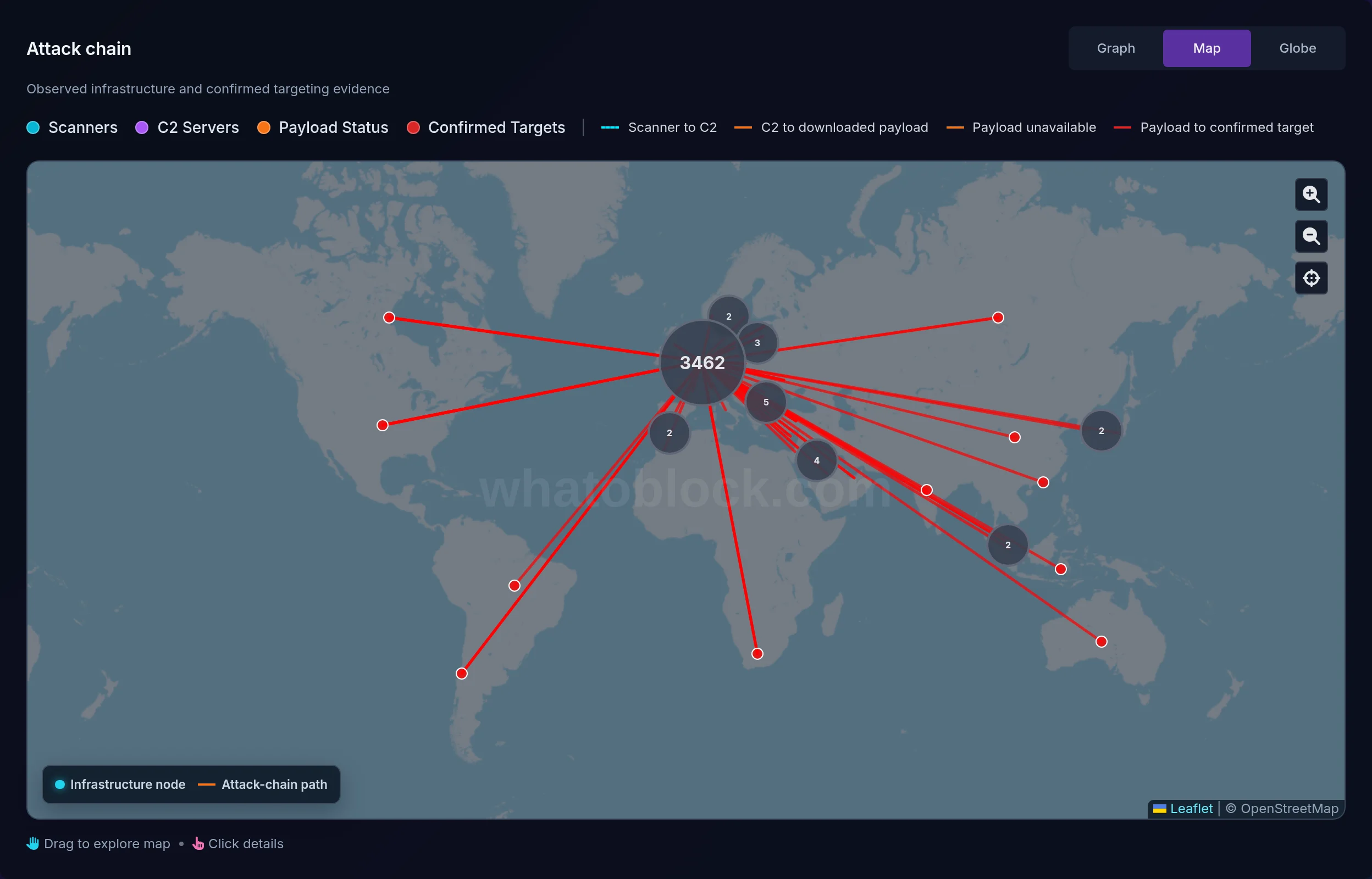The image size is (1372, 879).
Task: Open the OpenStreetMap attribution link
Action: pyautogui.click(x=1289, y=809)
